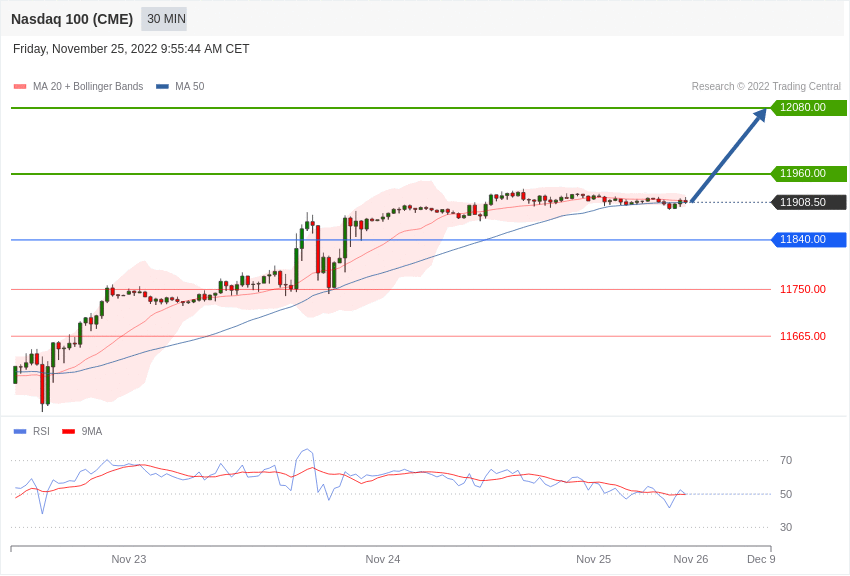Screen dimensions: 850x576
Task: Click the RSI 70 level label
Action: tap(785, 461)
